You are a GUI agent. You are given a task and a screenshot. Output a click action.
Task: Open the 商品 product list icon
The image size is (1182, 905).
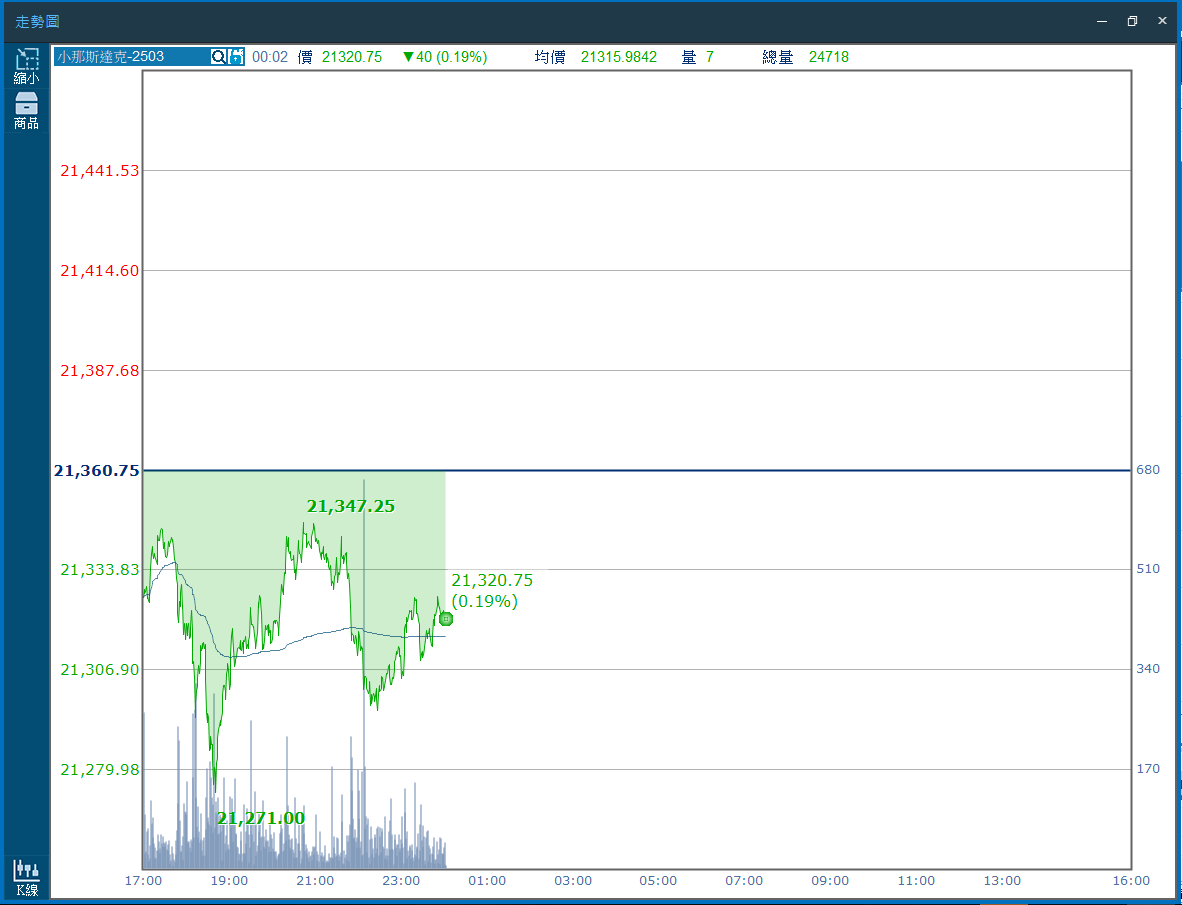click(27, 110)
